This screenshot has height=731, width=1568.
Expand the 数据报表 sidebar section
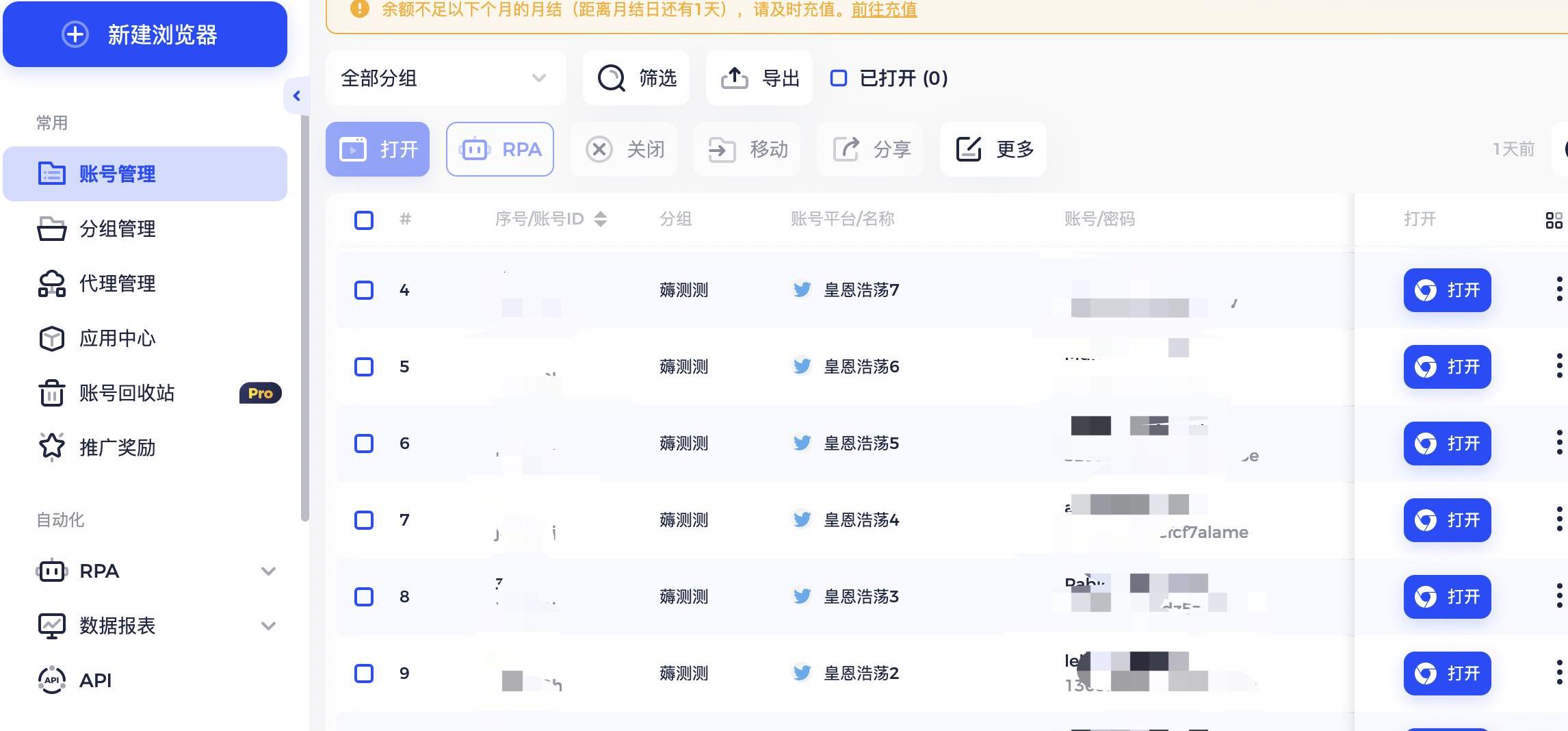coord(268,626)
